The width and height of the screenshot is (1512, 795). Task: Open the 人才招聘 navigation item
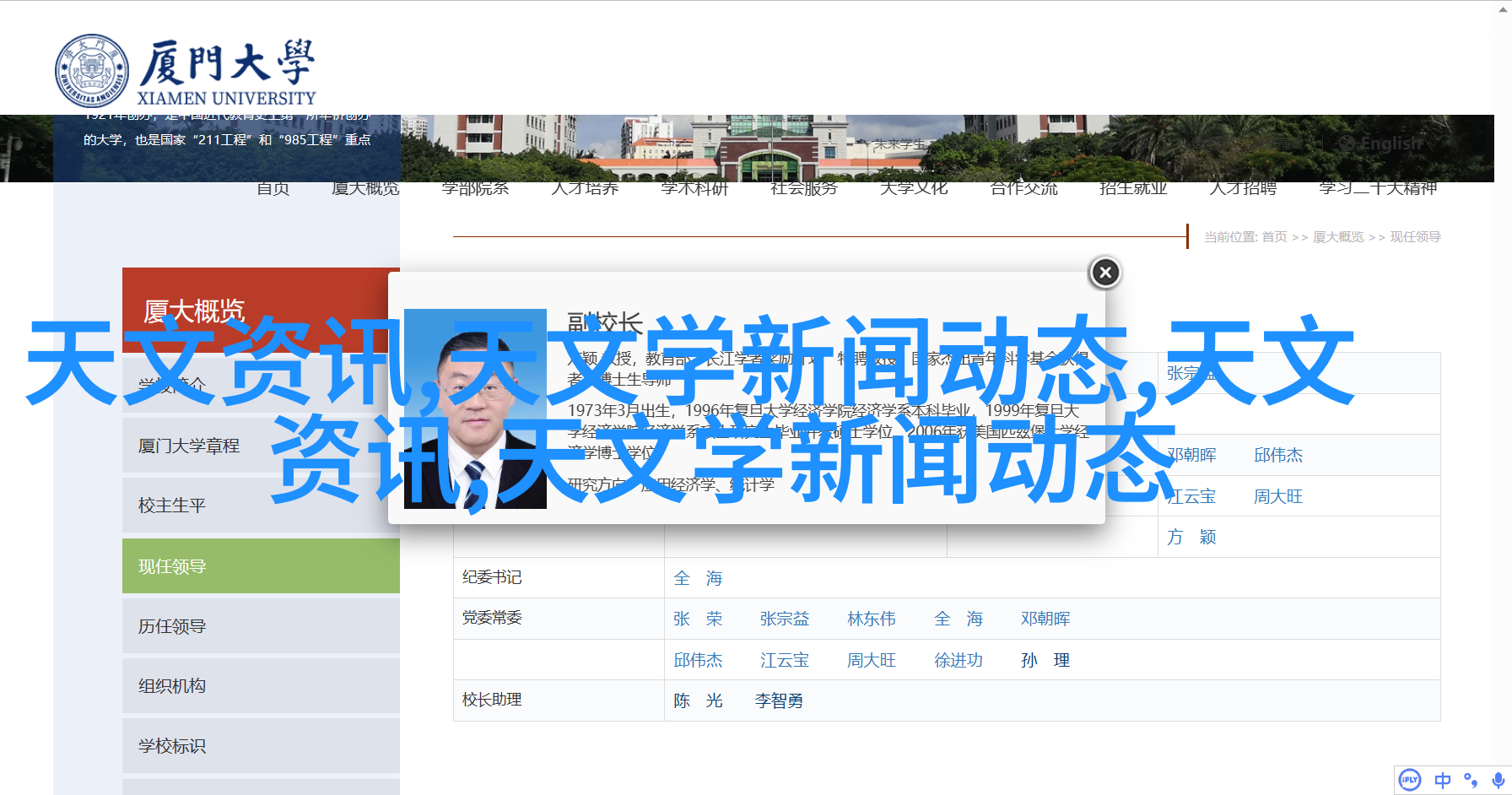tap(1243, 188)
